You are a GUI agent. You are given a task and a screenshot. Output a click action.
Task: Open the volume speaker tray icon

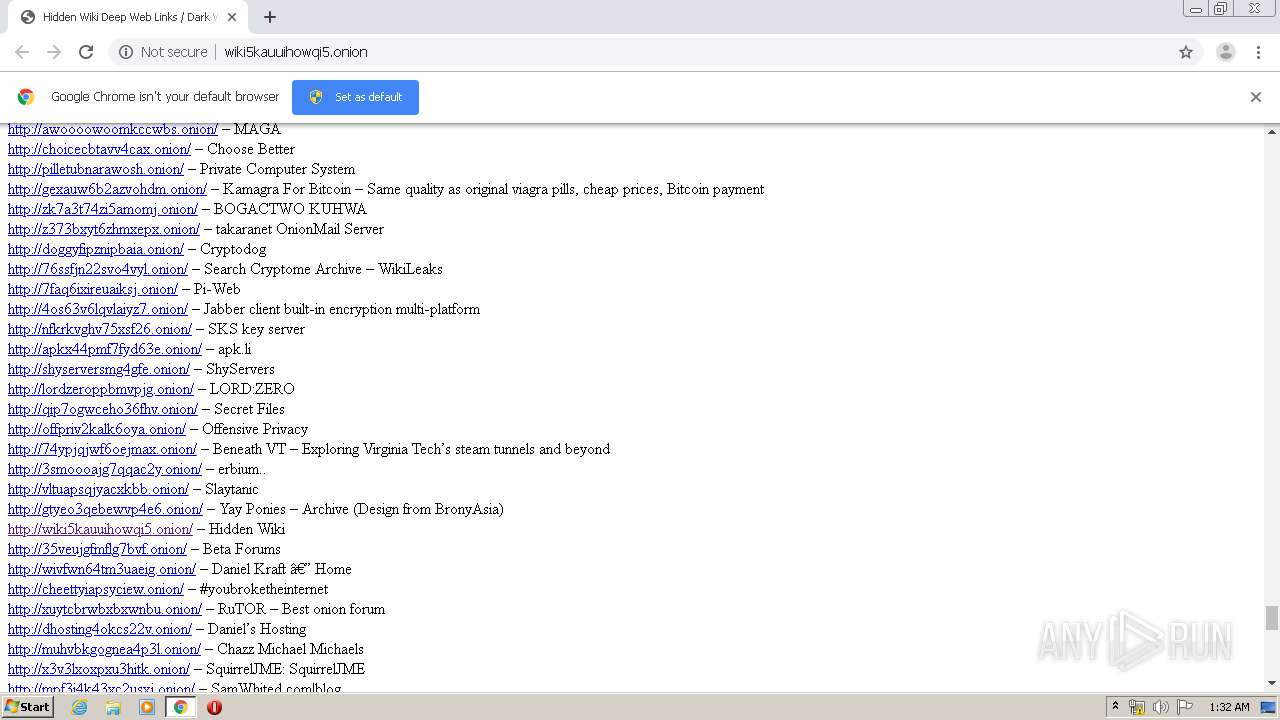click(x=1161, y=707)
